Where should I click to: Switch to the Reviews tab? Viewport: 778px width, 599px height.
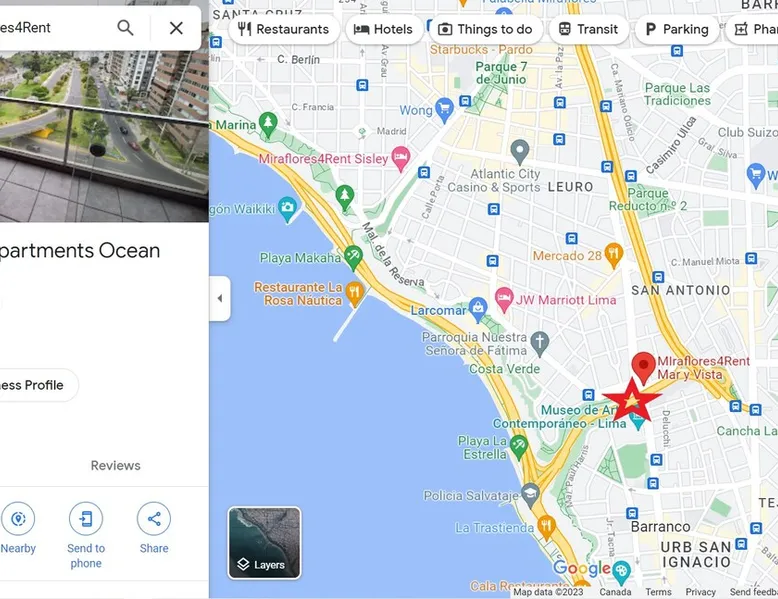pyautogui.click(x=115, y=466)
